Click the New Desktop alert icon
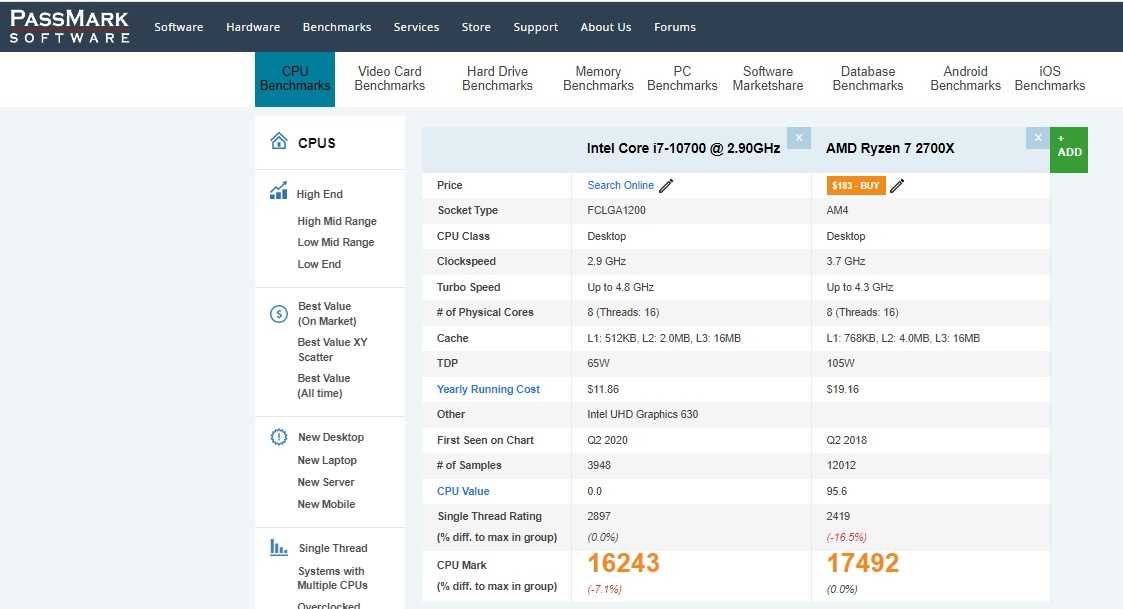This screenshot has height=609, width=1123. coord(279,437)
